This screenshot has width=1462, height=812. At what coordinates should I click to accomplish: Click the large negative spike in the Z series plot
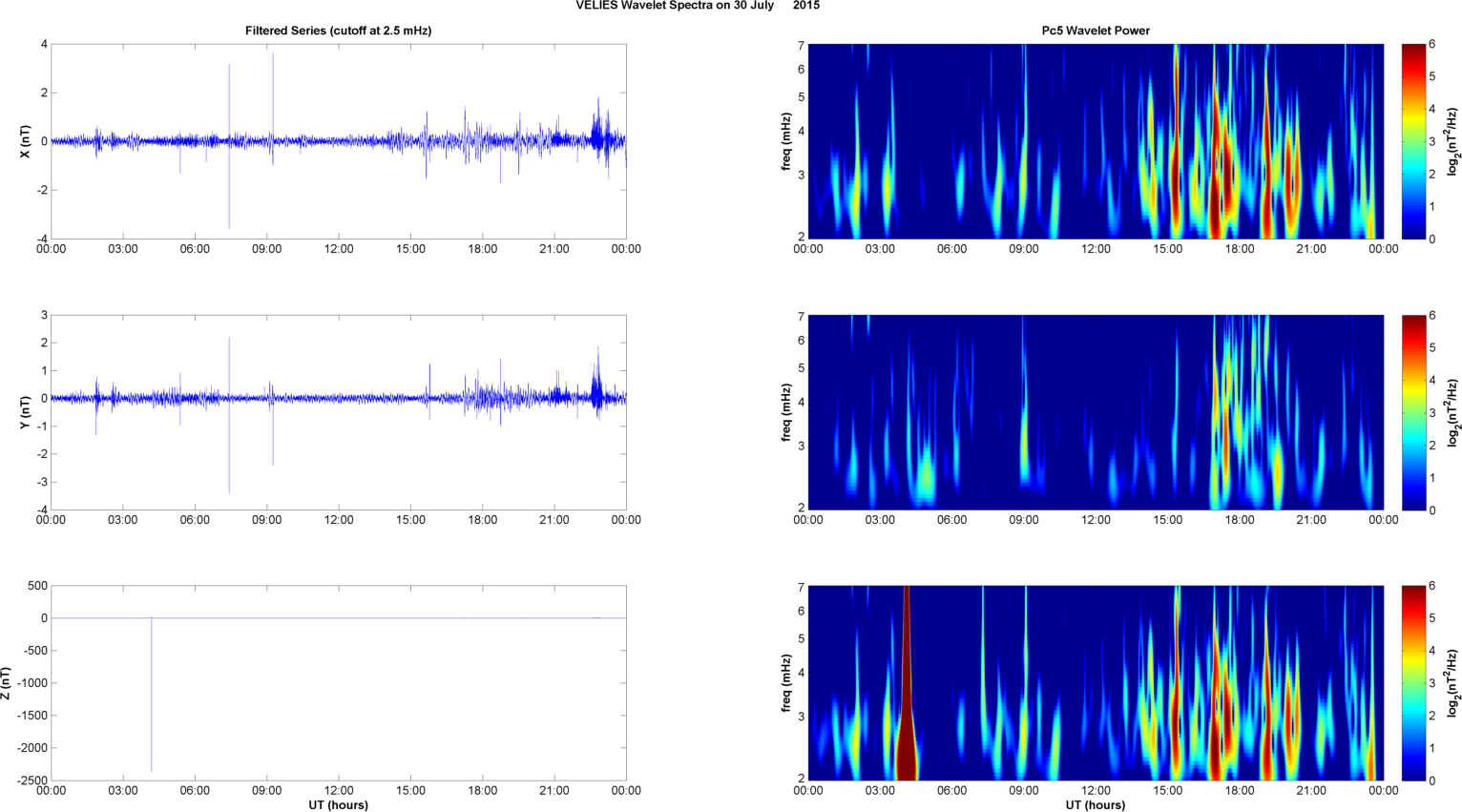coord(152,695)
